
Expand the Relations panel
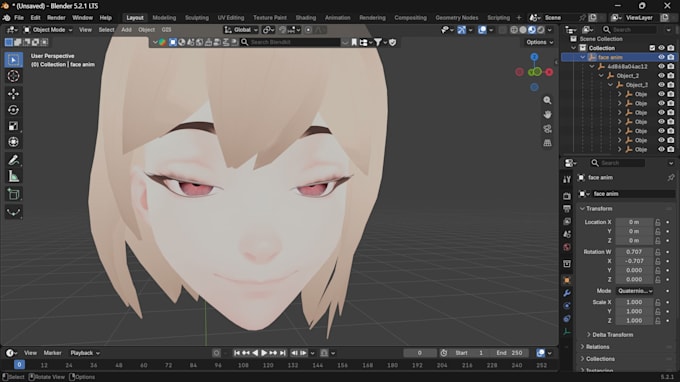598,347
